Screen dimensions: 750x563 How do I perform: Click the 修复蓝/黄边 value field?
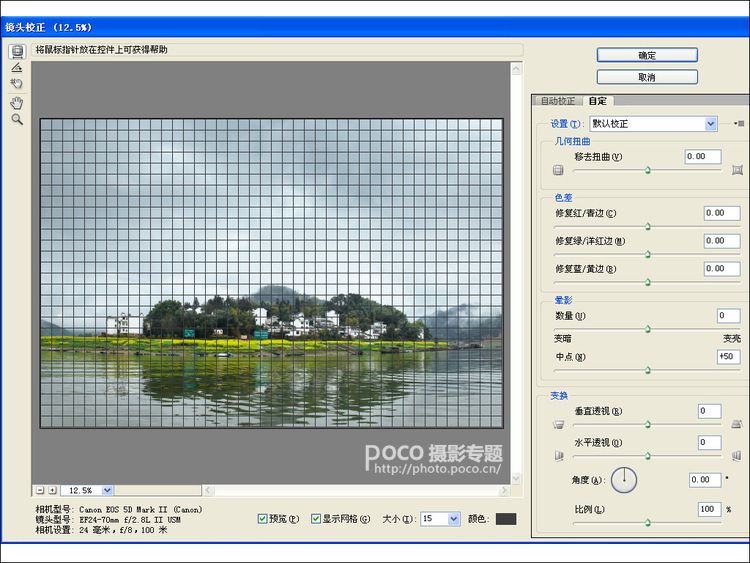click(x=722, y=268)
